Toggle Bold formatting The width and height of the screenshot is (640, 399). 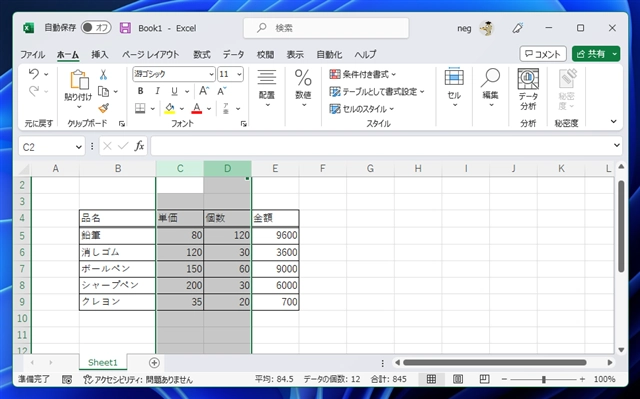pyautogui.click(x=140, y=91)
